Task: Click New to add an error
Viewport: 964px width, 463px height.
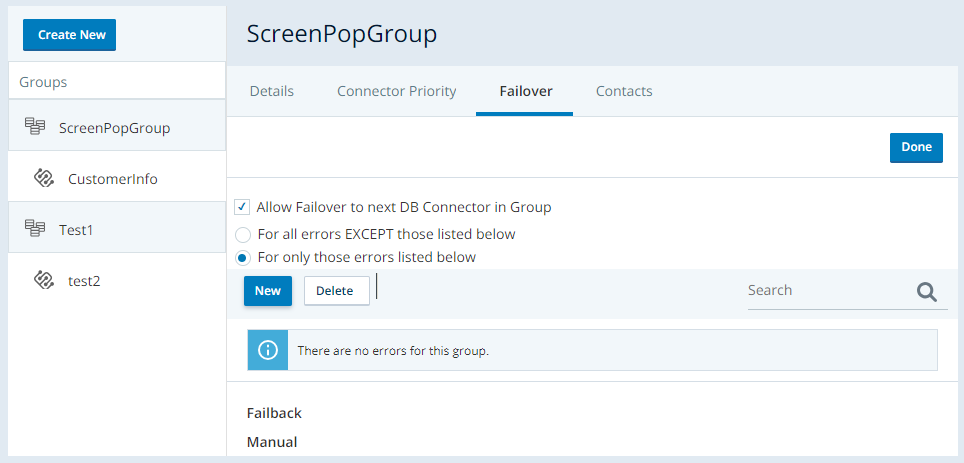Action: coord(267,291)
